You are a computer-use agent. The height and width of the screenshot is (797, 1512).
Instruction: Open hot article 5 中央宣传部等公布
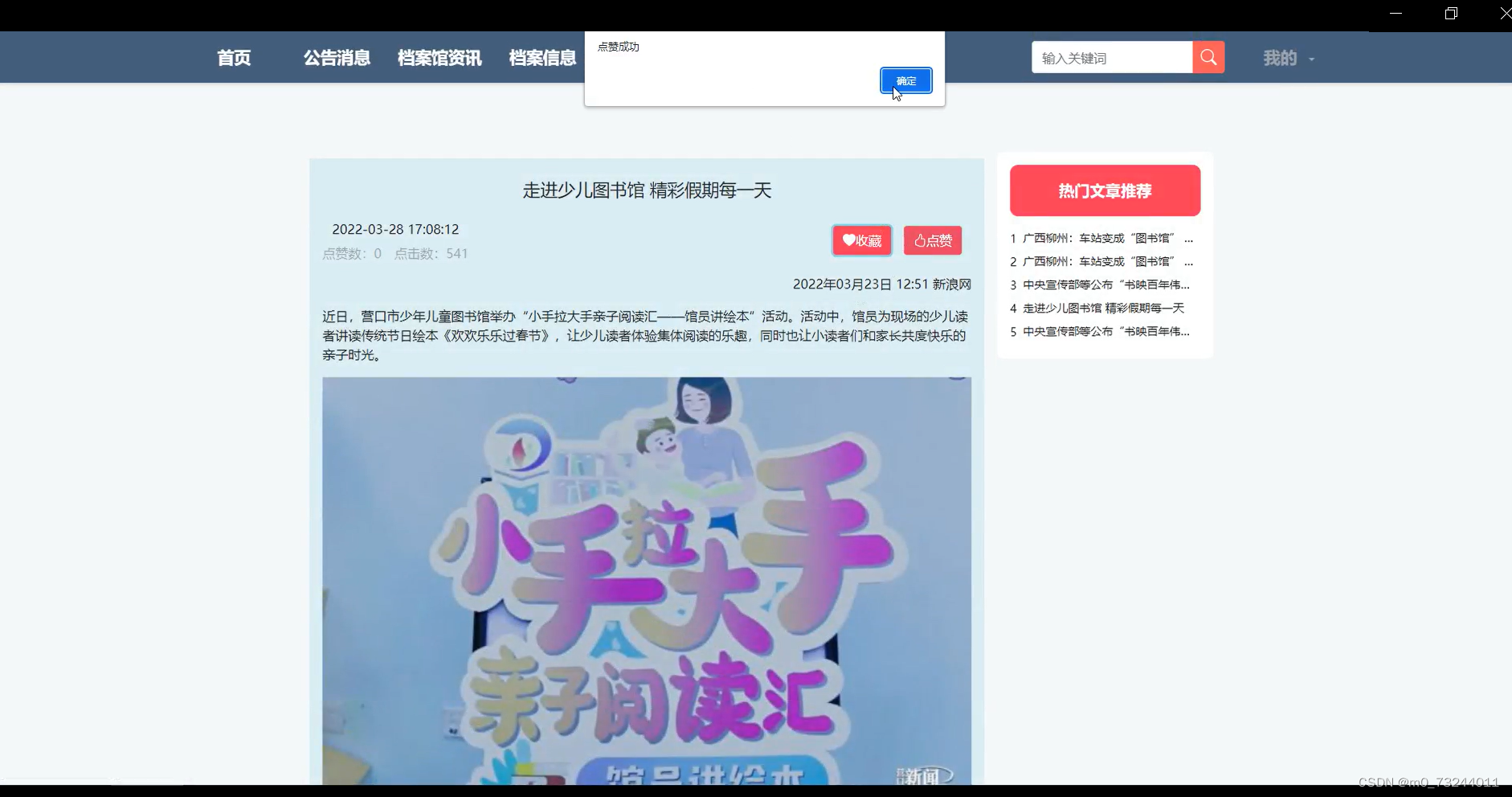1100,332
